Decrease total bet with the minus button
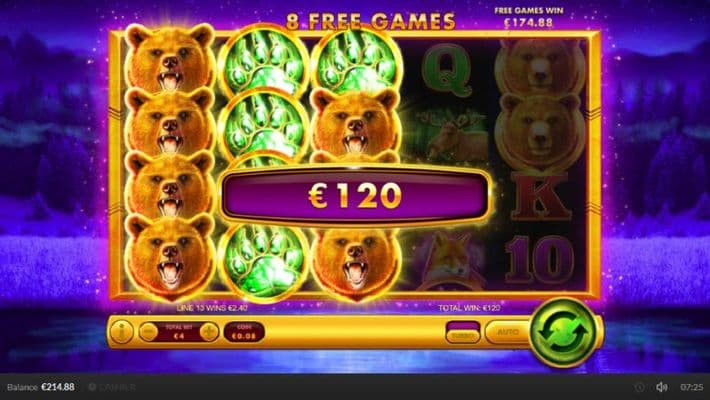 [149, 332]
